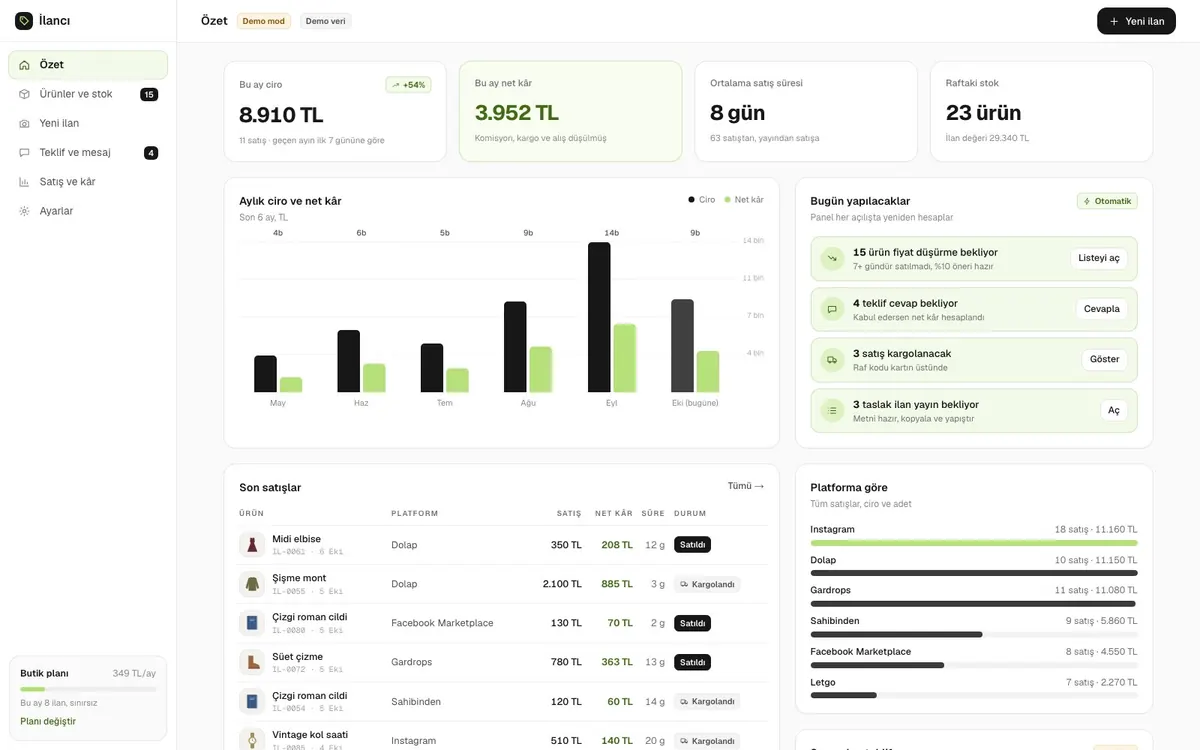Image resolution: width=1200 pixels, height=750 pixels.
Task: Open Teklif ve mesaj in the sidebar
Action: tap(88, 153)
